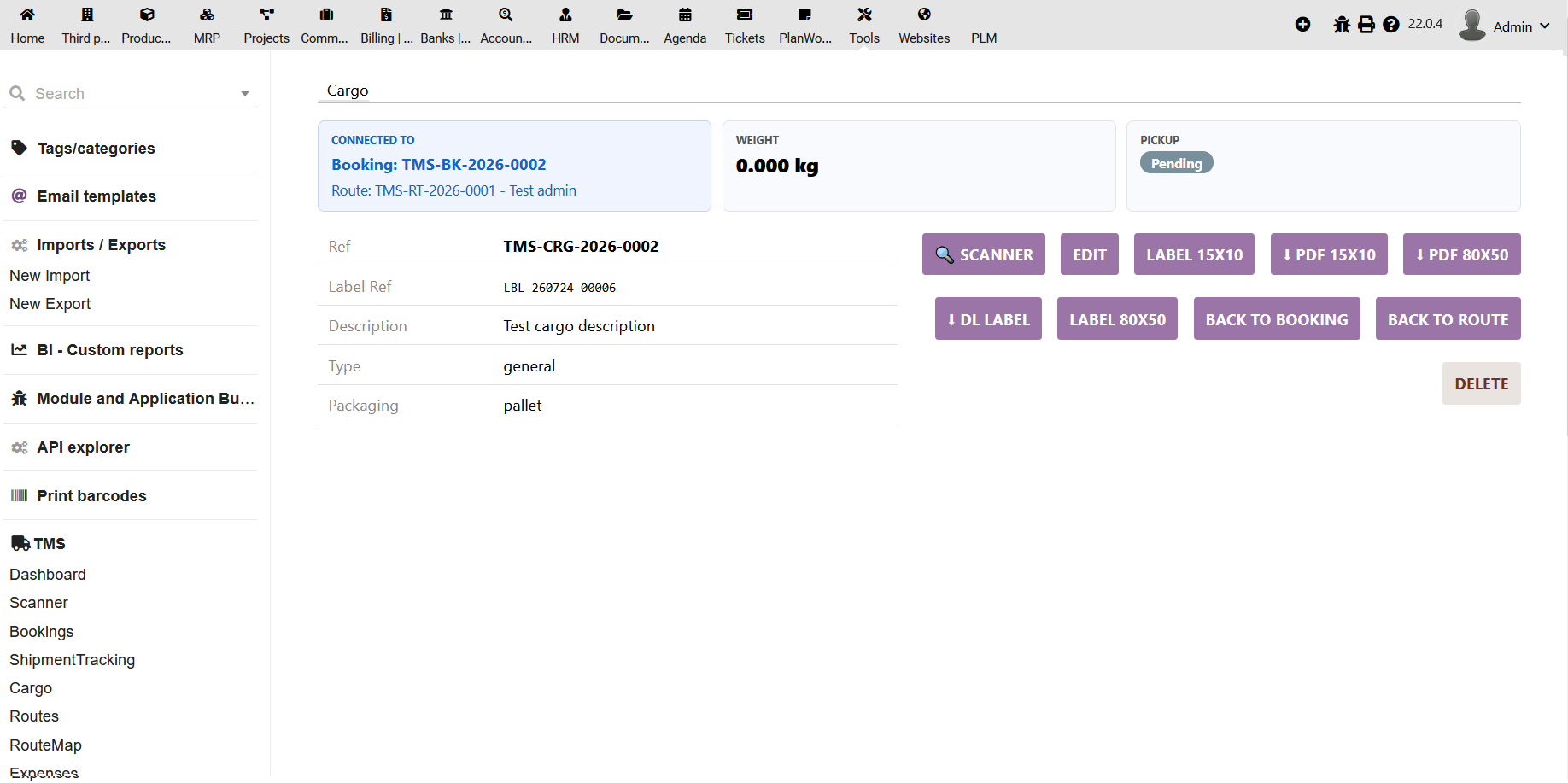Open the HRM module icon
Viewport: 1568px width, 783px height.
coord(565,15)
